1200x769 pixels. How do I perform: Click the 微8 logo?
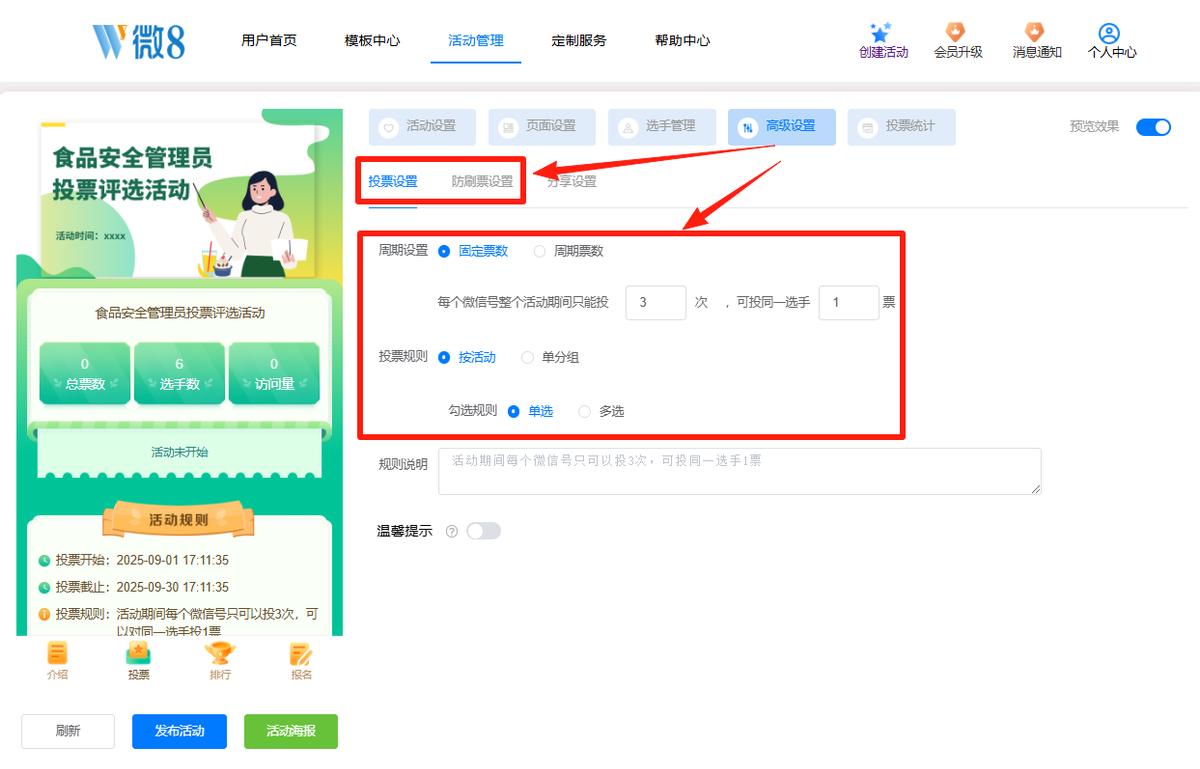(x=138, y=40)
